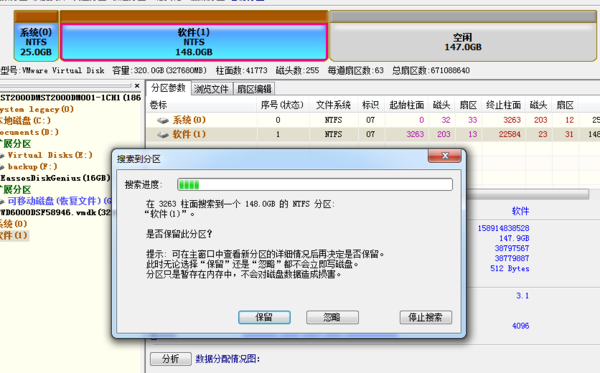The height and width of the screenshot is (373, 600).
Task: Select 本地磁盘(C:) in the tree
Action: click(25, 121)
